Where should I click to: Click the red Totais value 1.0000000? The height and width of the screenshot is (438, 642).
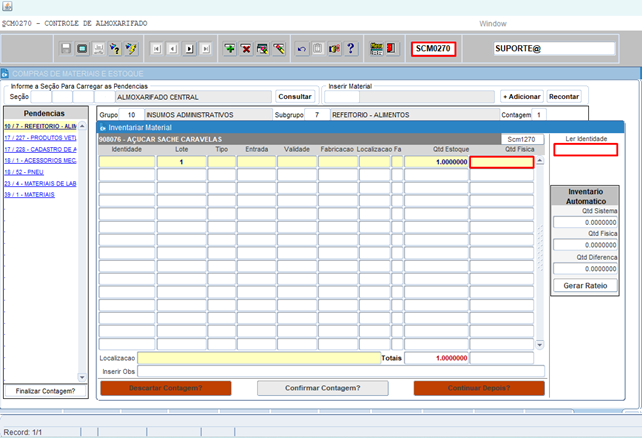(x=436, y=358)
